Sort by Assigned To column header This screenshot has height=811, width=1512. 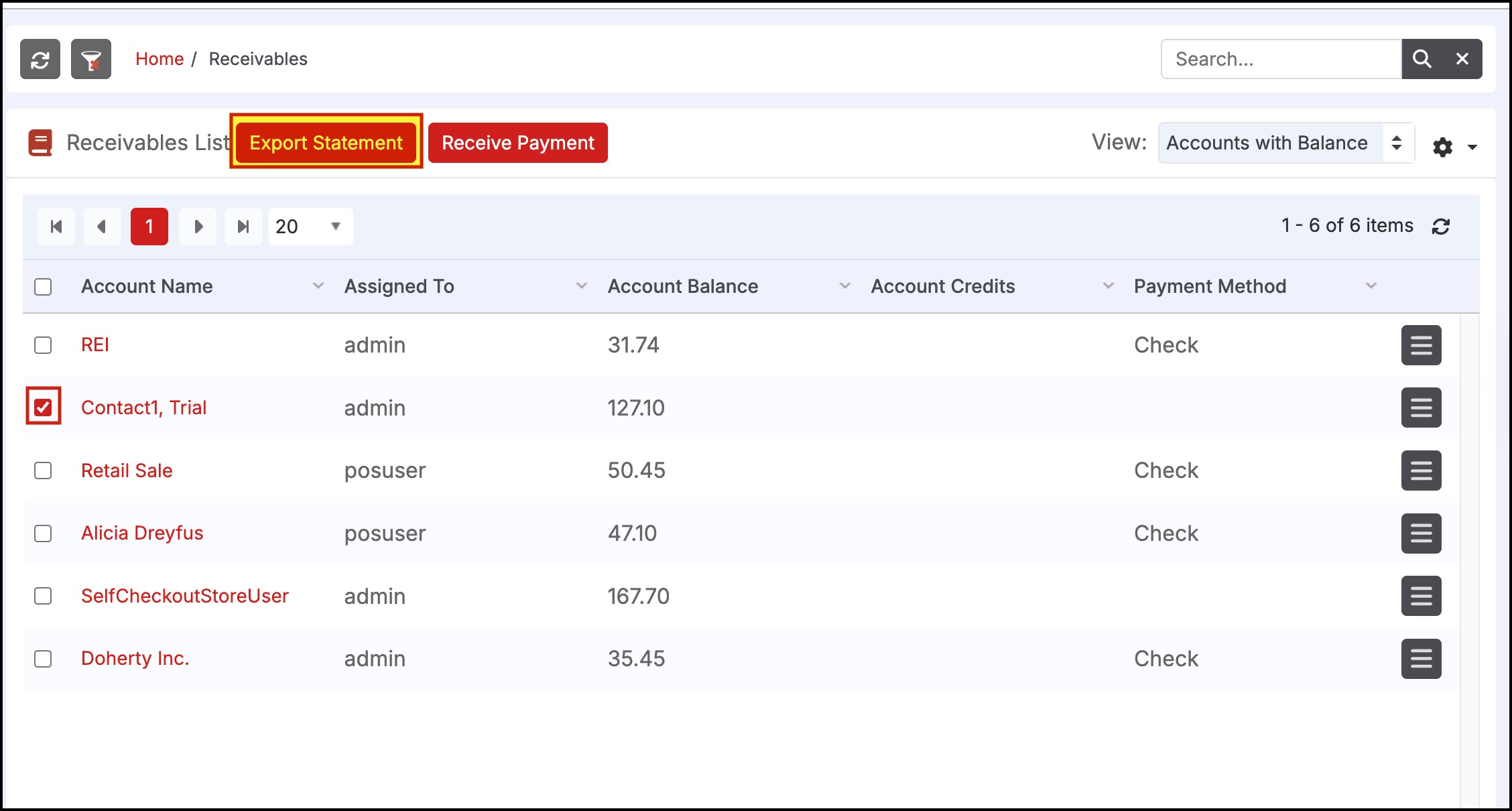coord(399,286)
